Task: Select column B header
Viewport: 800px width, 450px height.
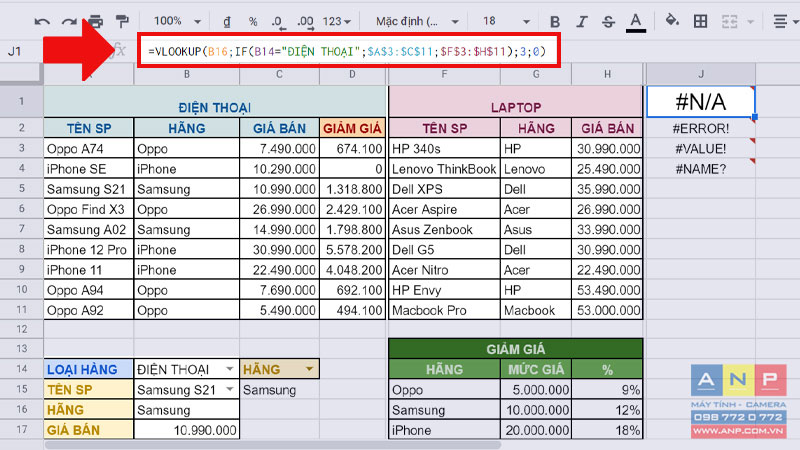Action: [x=187, y=74]
